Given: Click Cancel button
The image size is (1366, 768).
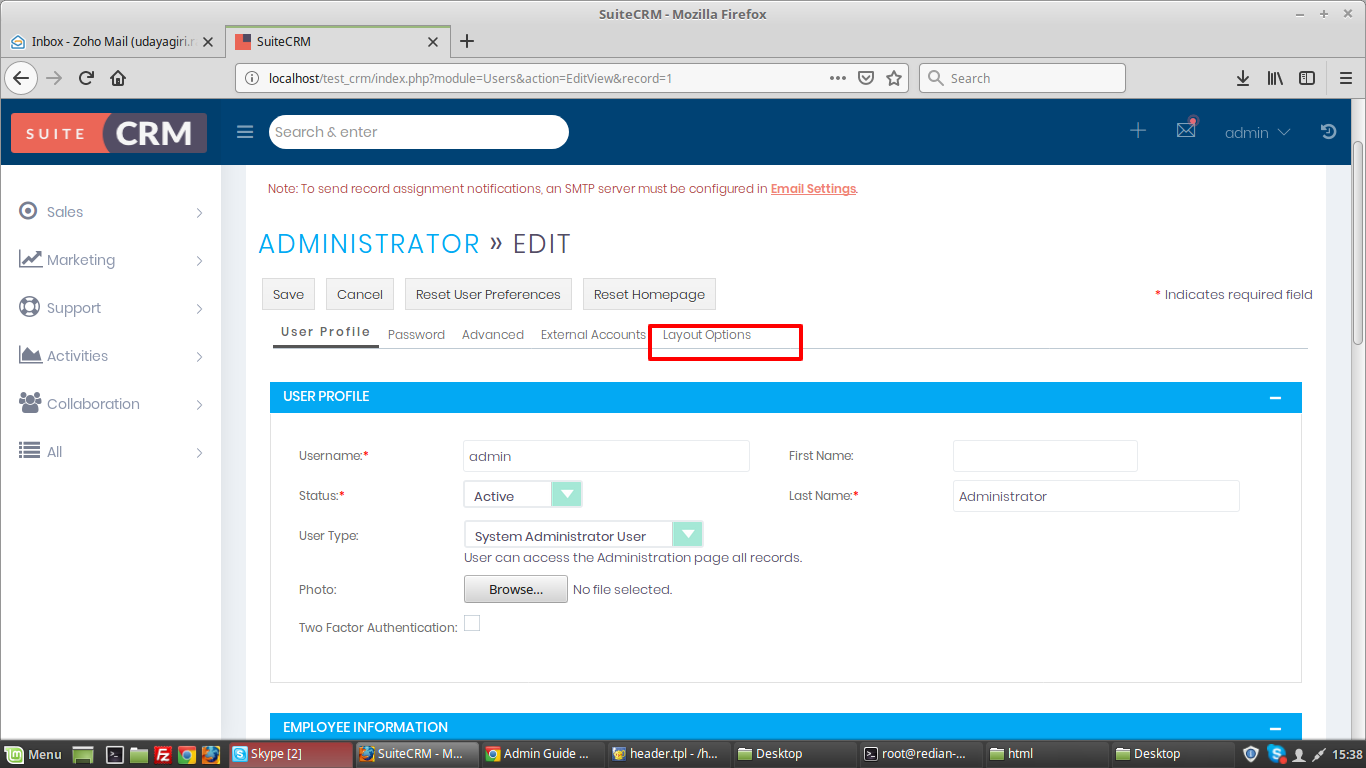Looking at the screenshot, I should [x=360, y=294].
